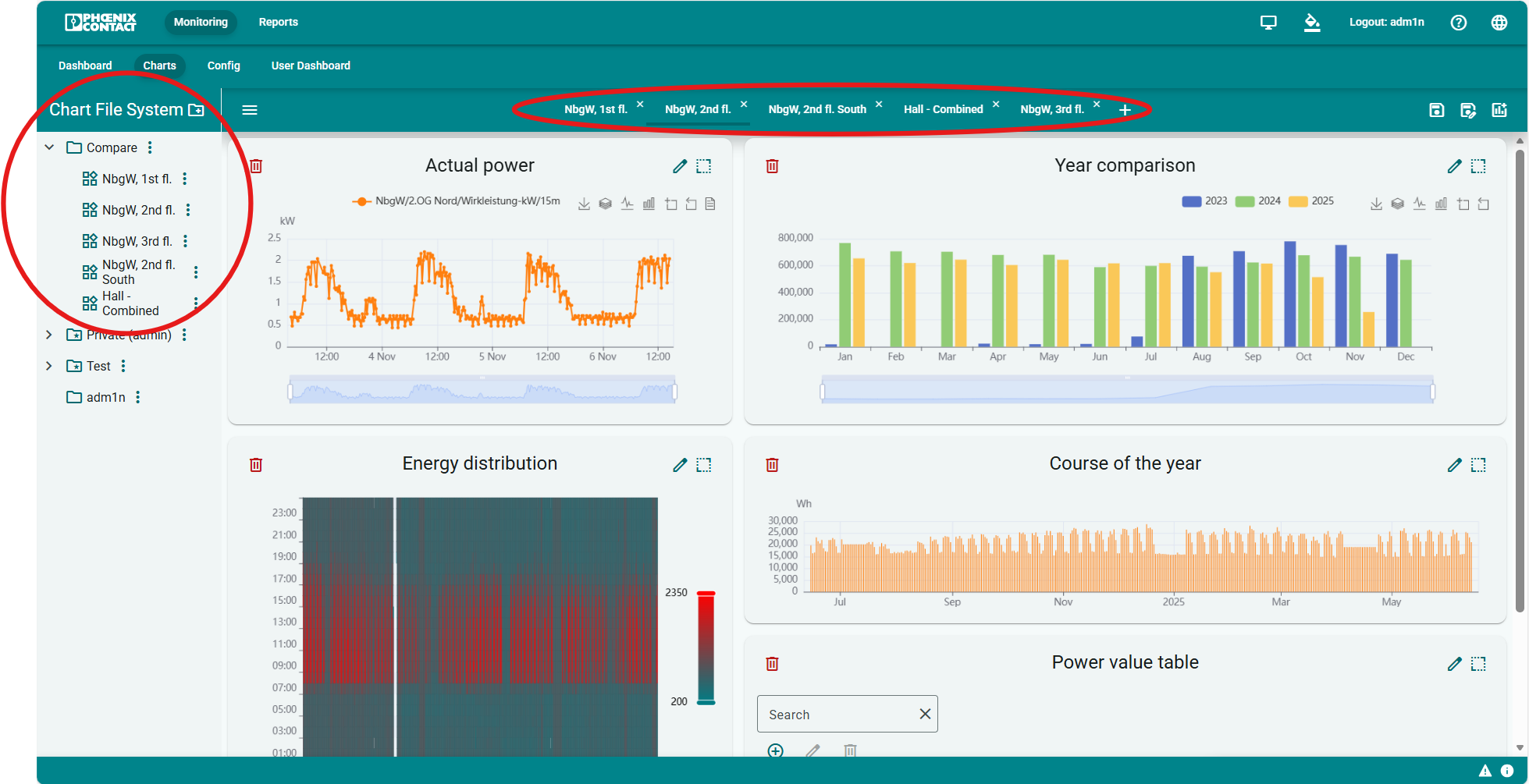
Task: Switch Actual power chart to bar view
Action: coord(649,204)
